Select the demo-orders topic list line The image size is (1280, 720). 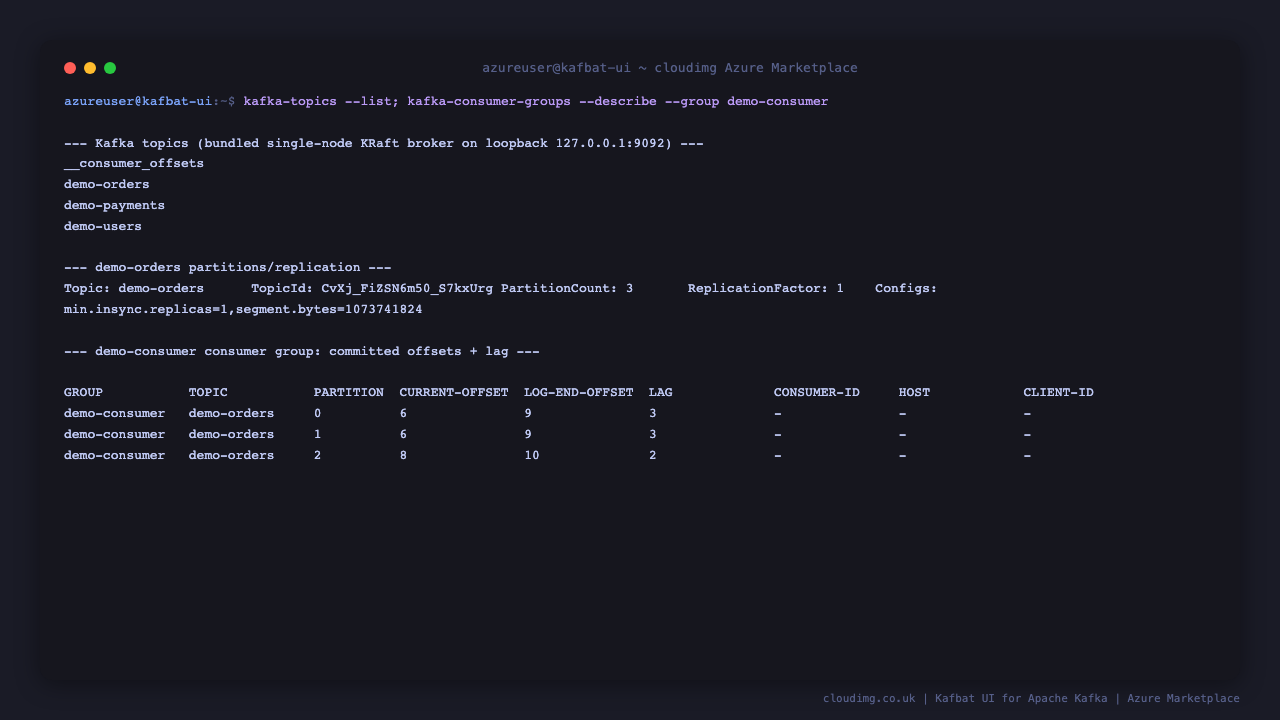click(107, 185)
